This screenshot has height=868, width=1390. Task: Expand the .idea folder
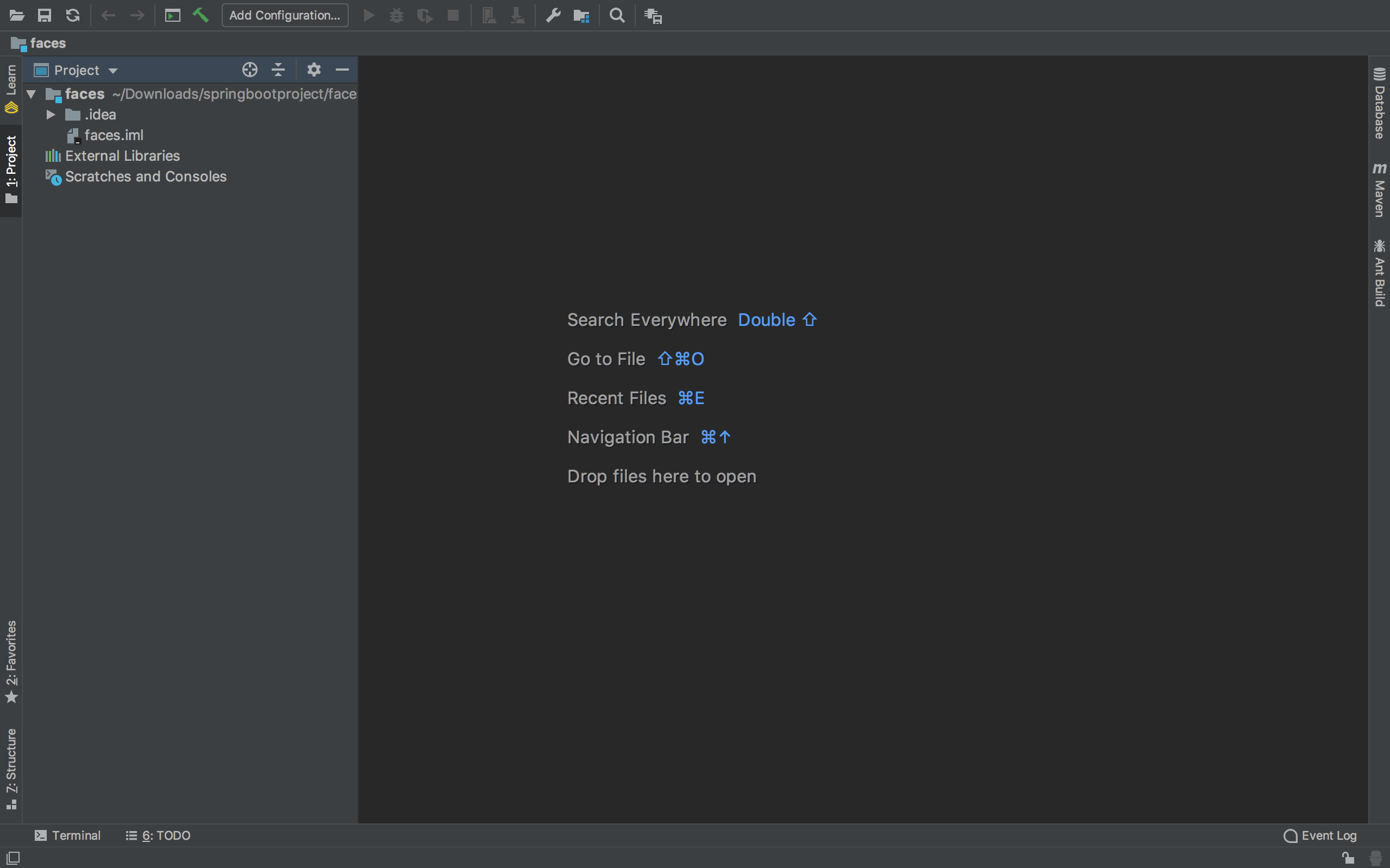click(51, 115)
